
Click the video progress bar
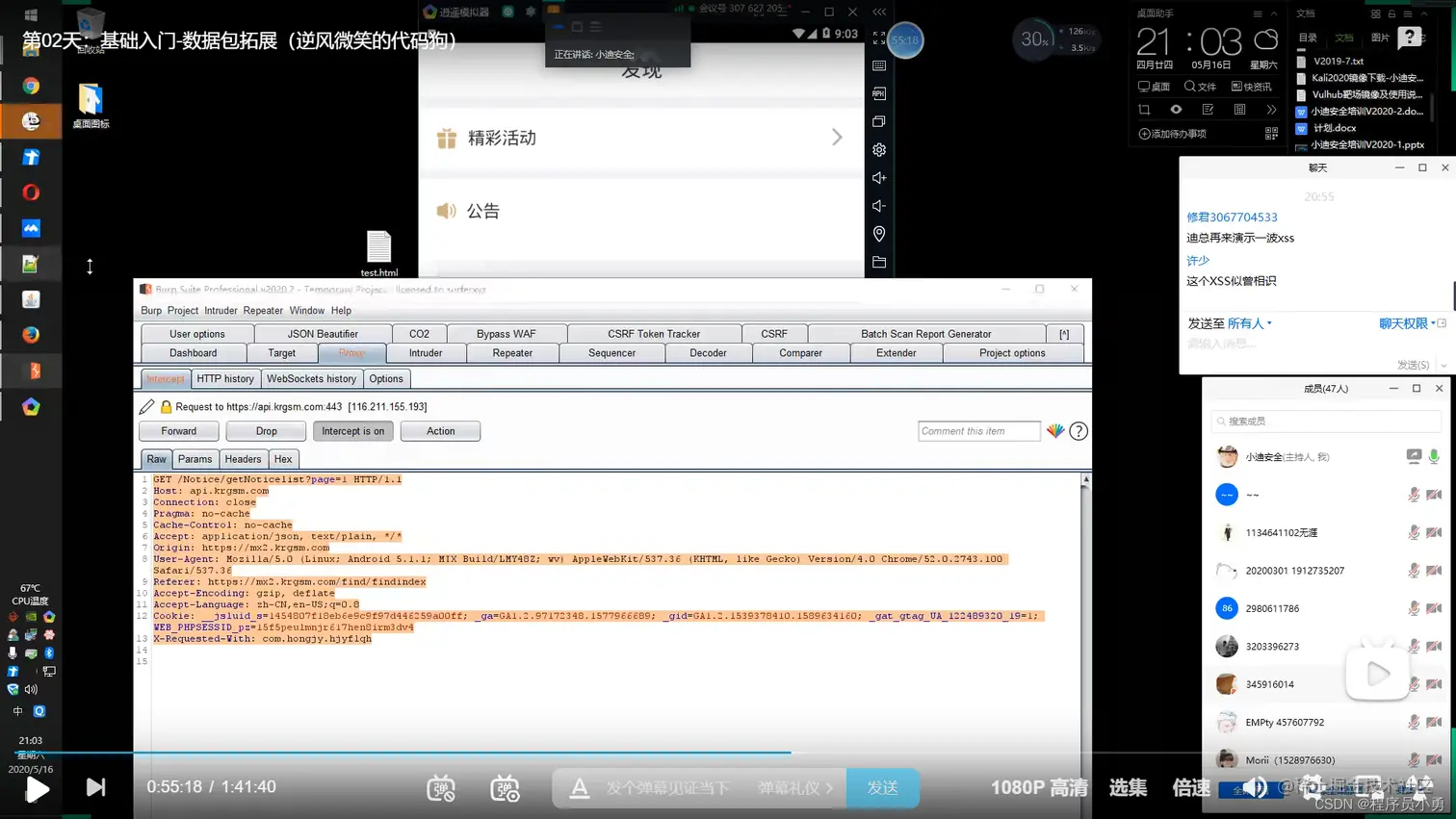click(x=728, y=753)
